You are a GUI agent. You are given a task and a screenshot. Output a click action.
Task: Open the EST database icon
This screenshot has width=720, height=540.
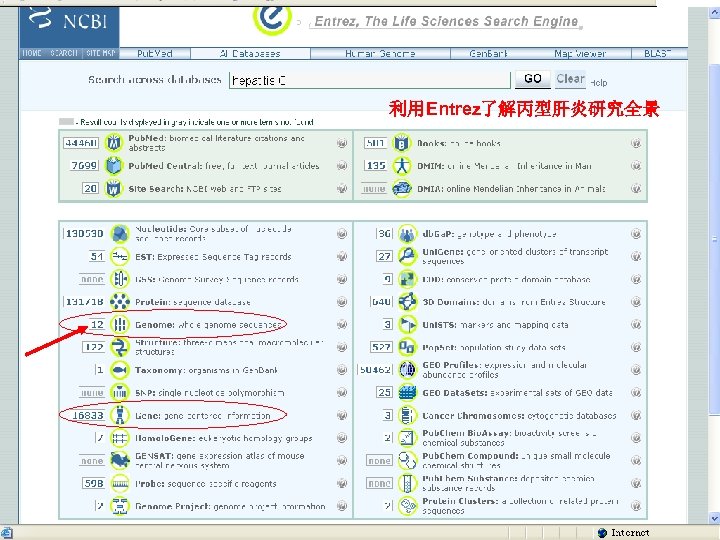(120, 256)
